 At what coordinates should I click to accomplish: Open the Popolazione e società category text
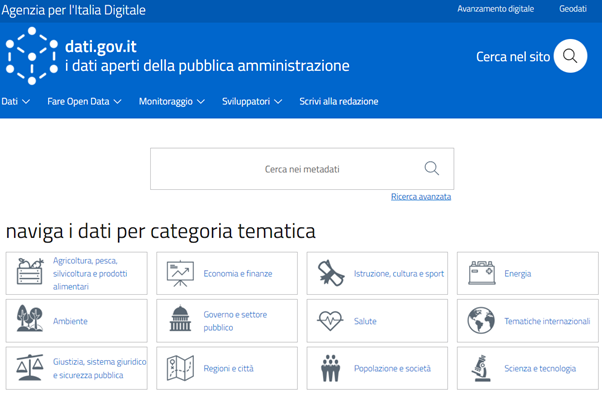click(x=392, y=368)
